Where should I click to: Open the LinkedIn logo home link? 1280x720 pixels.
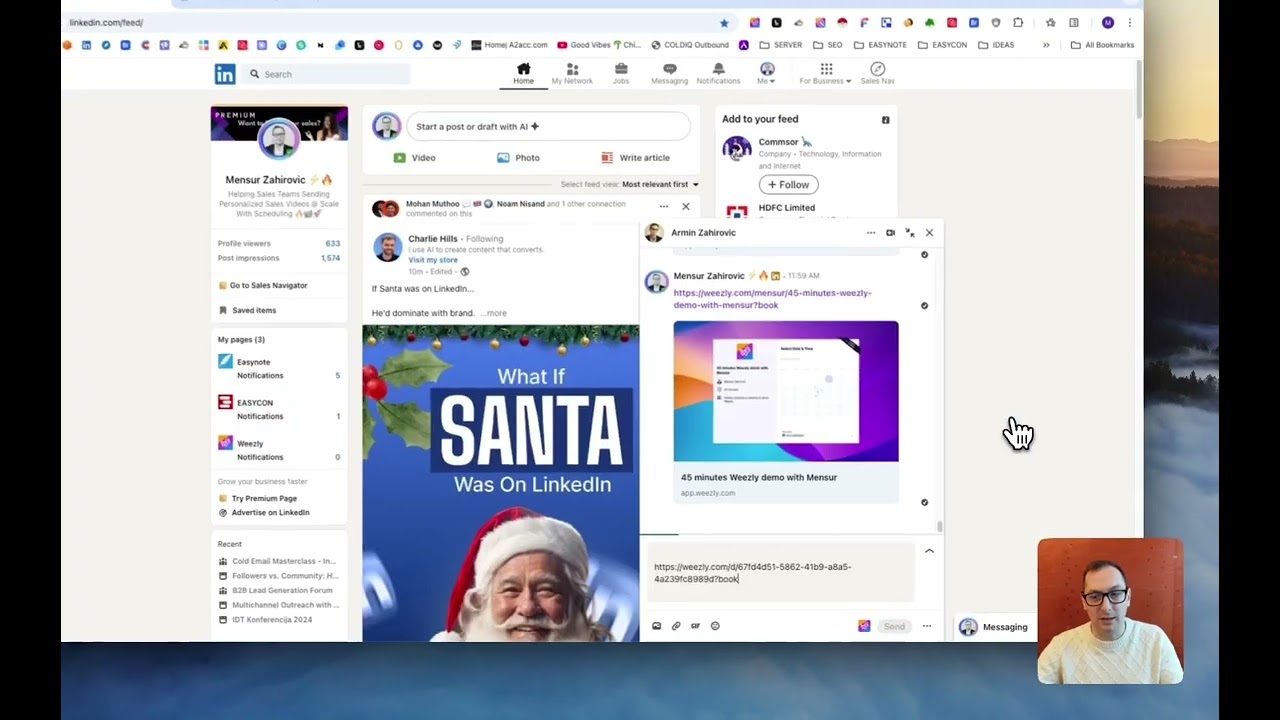pyautogui.click(x=225, y=74)
